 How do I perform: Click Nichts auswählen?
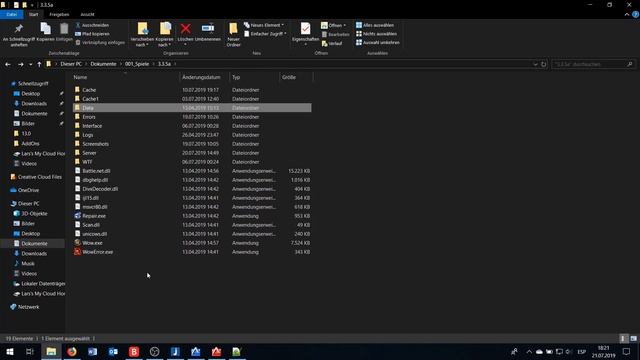pos(376,34)
